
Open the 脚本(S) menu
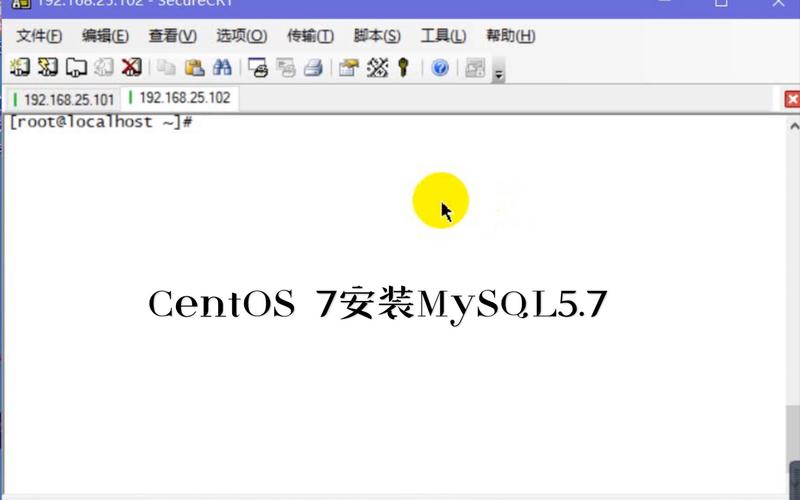point(377,36)
